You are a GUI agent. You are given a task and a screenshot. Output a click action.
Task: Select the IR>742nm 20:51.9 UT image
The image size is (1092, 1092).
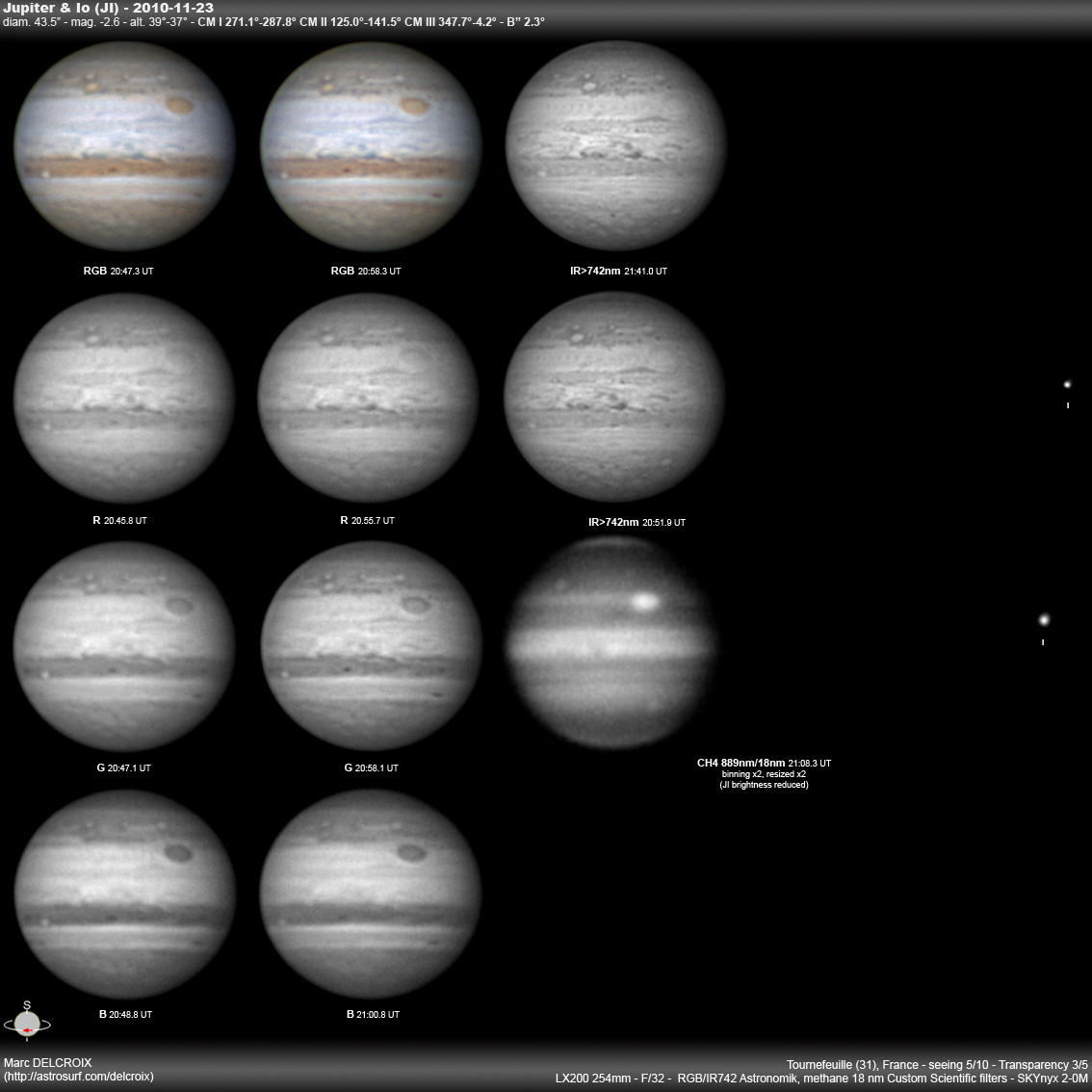(x=614, y=397)
